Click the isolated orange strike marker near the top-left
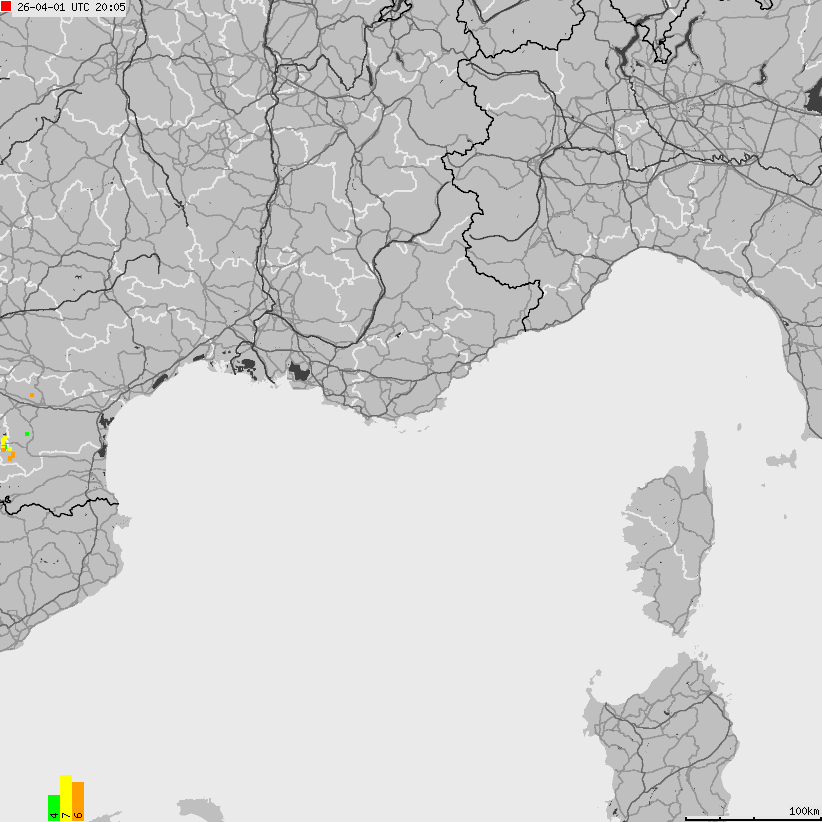The image size is (822, 822). pyautogui.click(x=31, y=395)
